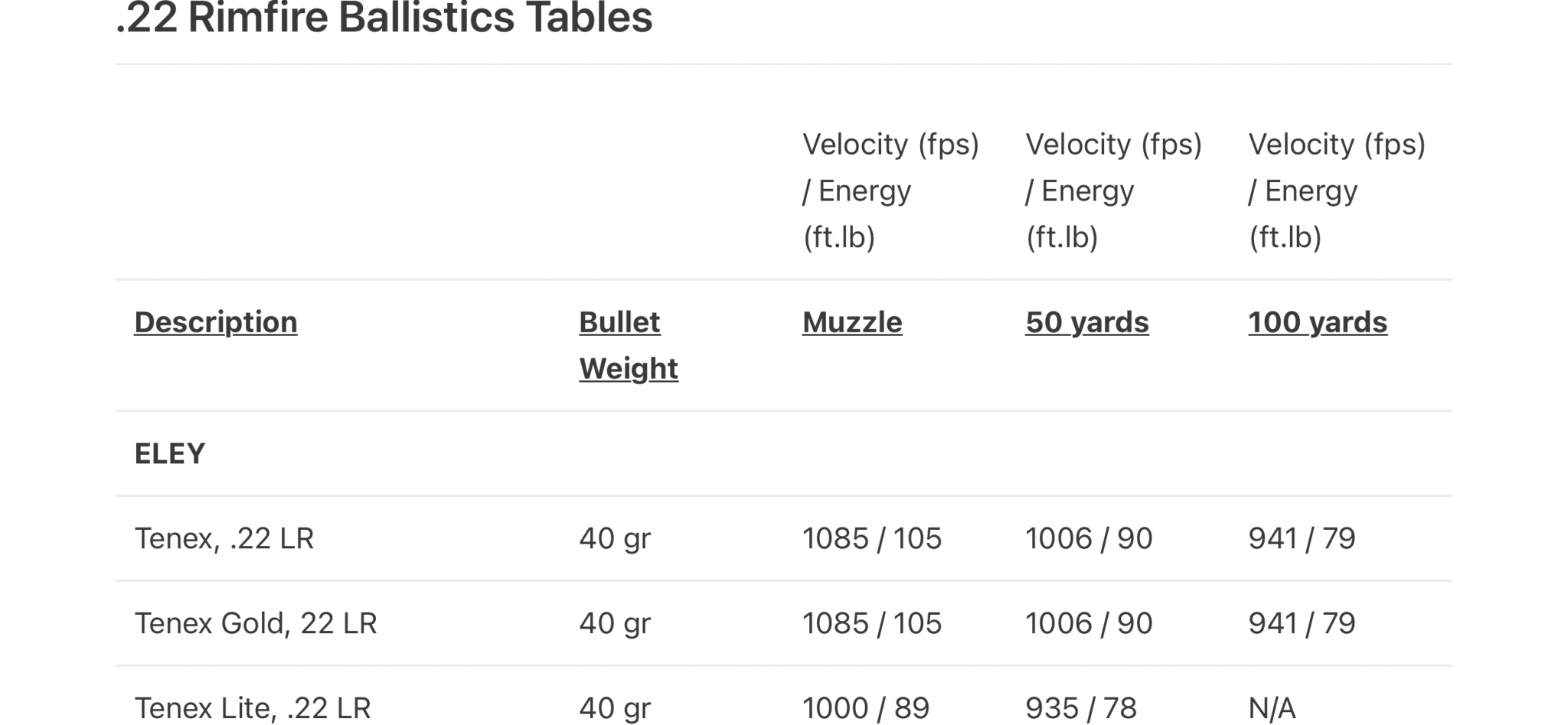Click the ELEY section row label

170,454
